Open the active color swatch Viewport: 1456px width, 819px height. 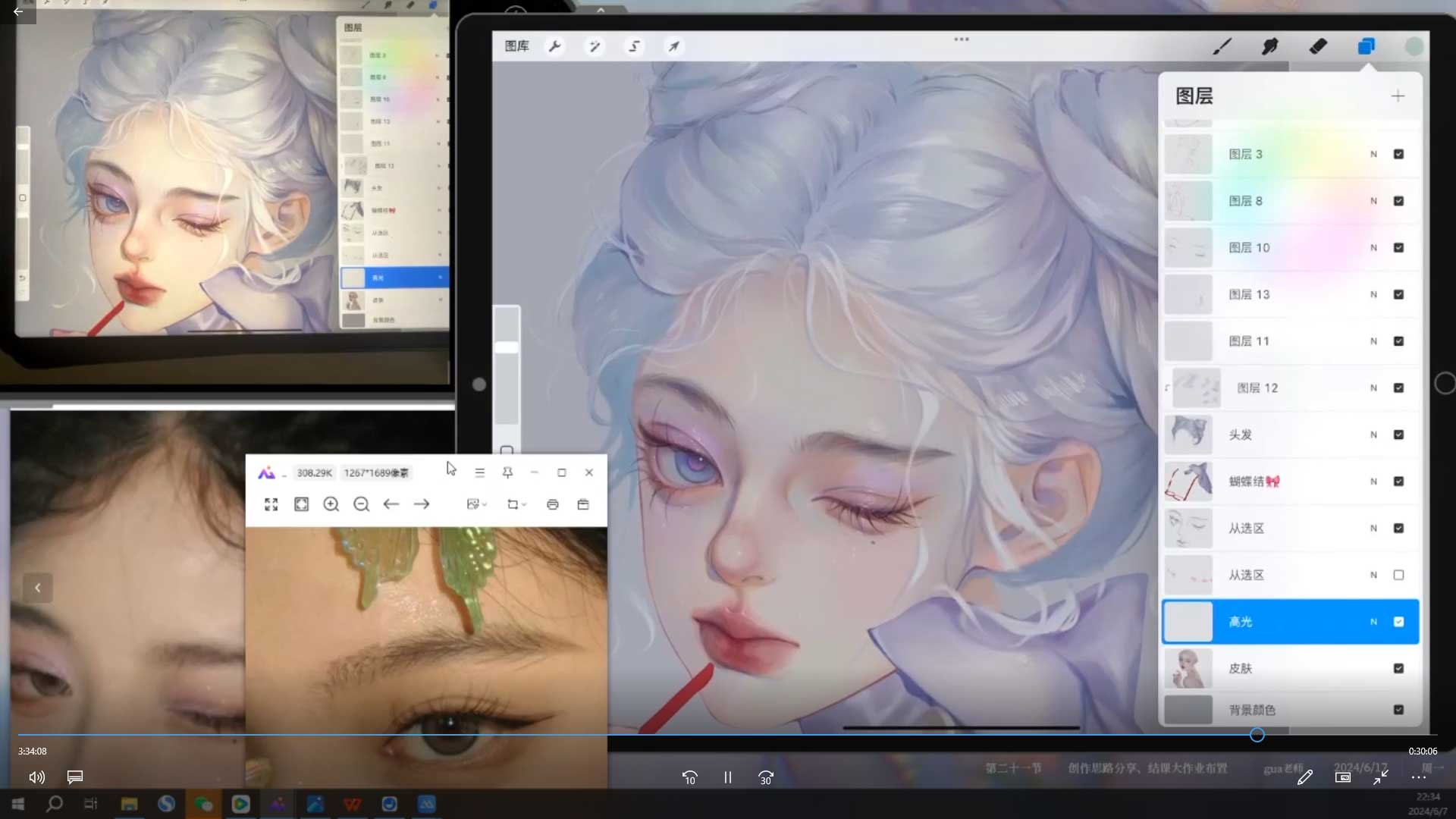point(1414,47)
